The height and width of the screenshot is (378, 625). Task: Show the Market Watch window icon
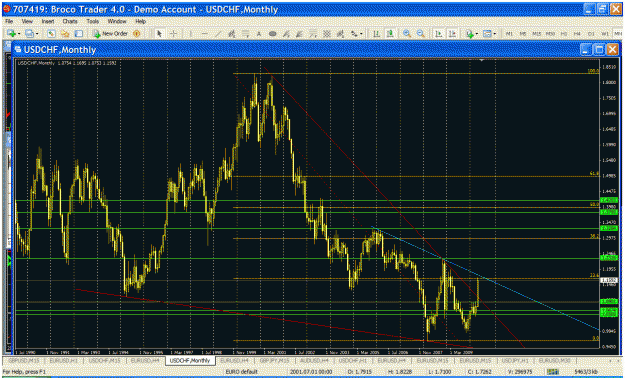tap(51, 34)
